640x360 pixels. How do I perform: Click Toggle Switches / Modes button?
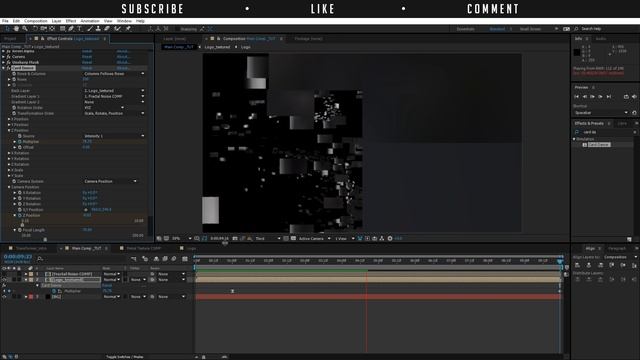pyautogui.click(x=124, y=357)
